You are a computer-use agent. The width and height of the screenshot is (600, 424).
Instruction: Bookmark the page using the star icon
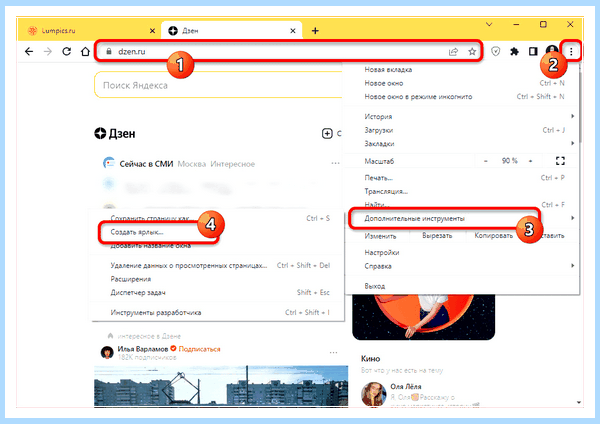(472, 52)
